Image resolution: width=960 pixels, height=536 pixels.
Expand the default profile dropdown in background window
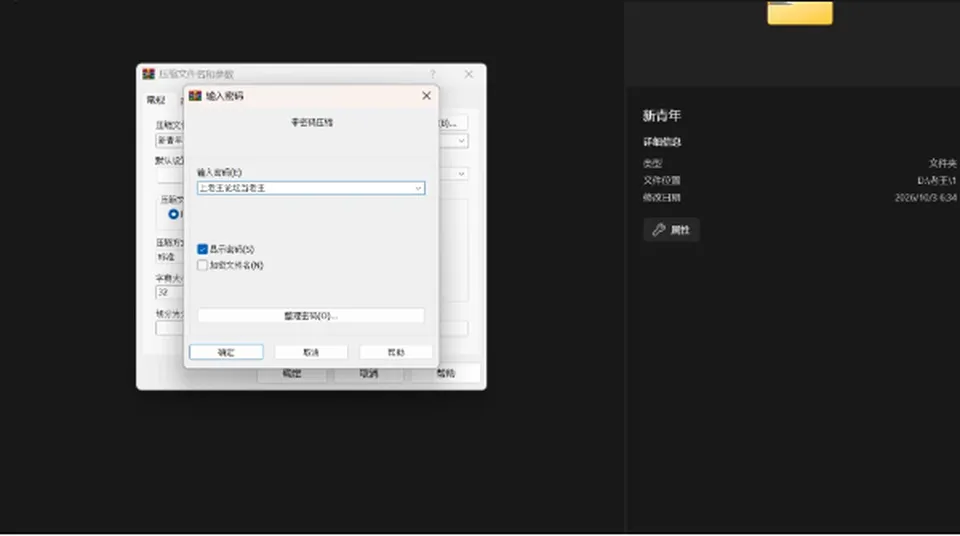click(x=462, y=174)
